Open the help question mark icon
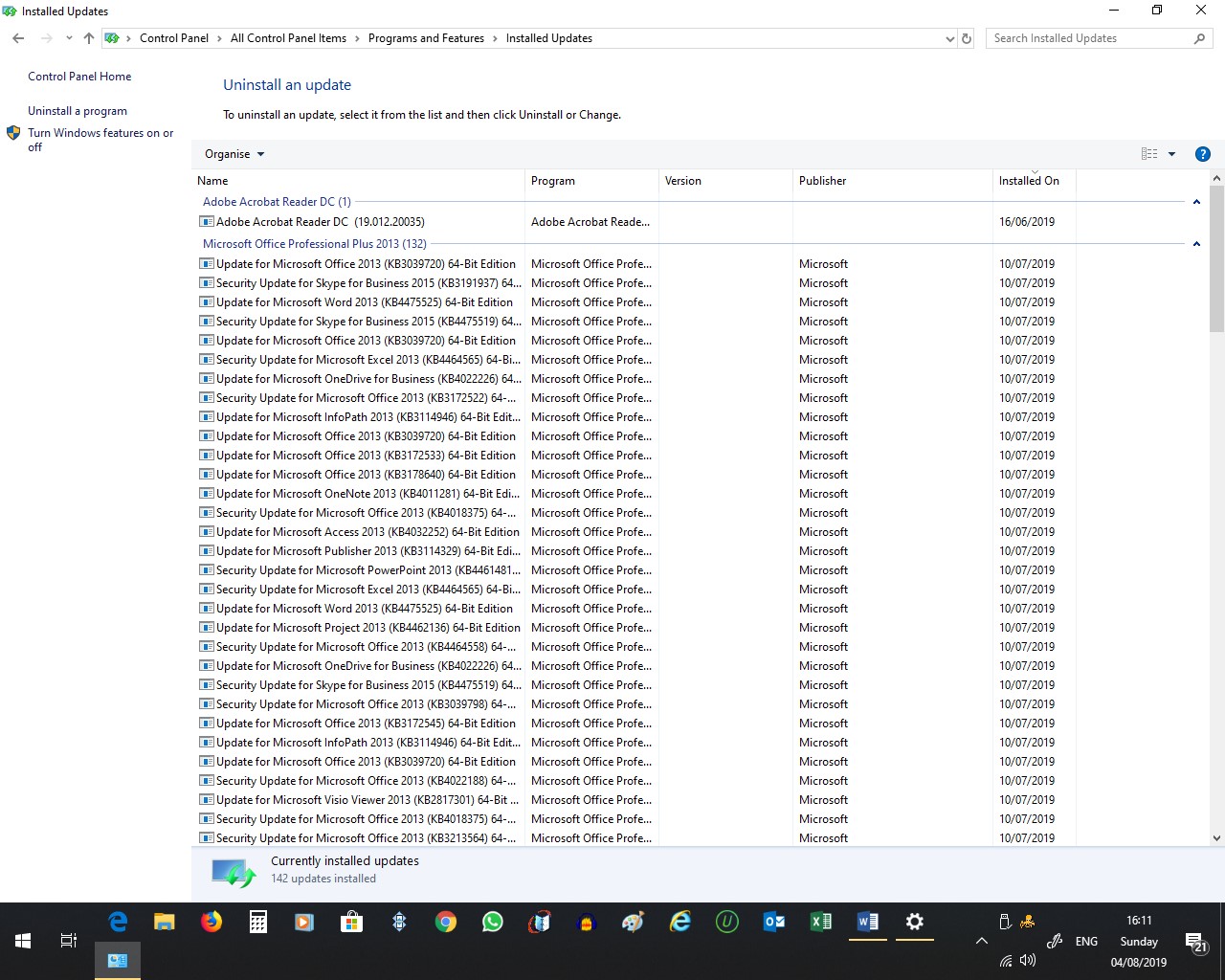1225x980 pixels. (x=1203, y=154)
